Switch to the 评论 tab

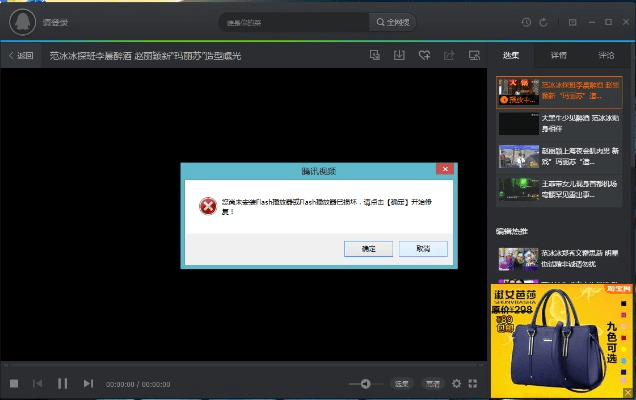(606, 55)
